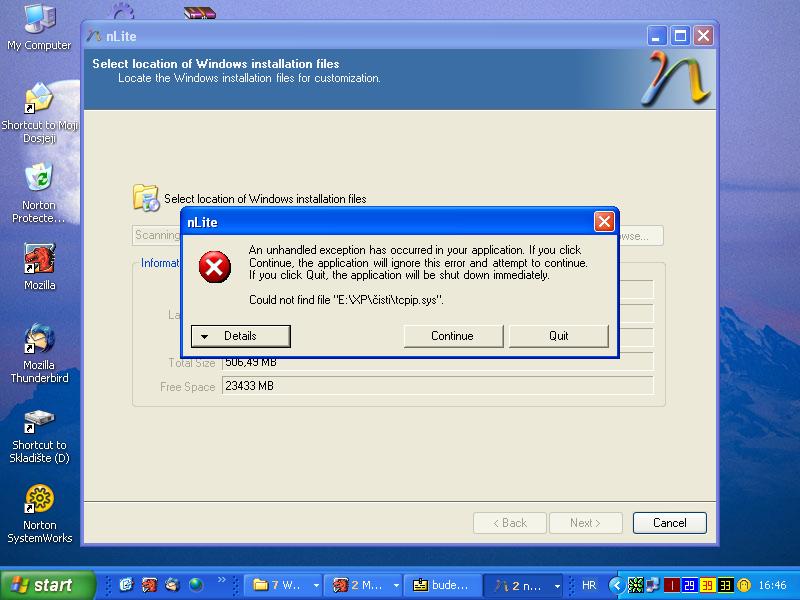Viewport: 800px width, 600px height.
Task: Close the nLite error dialog
Action: point(604,222)
